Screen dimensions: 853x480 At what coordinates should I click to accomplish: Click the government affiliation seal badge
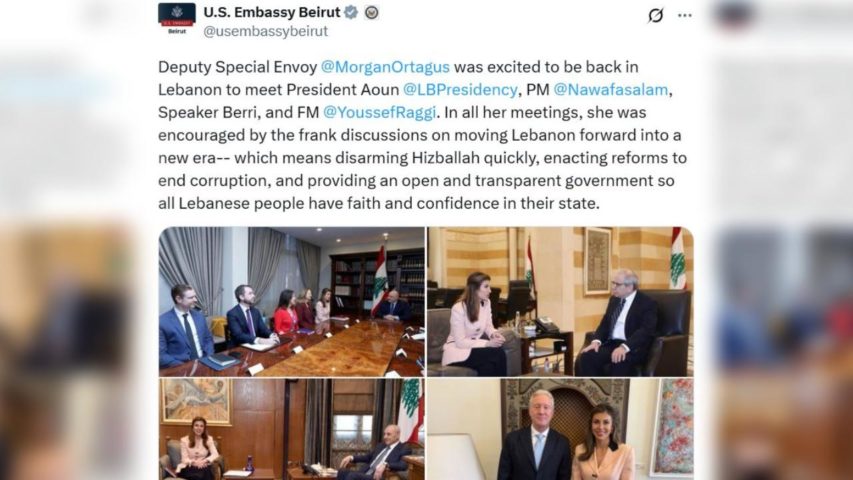(372, 12)
